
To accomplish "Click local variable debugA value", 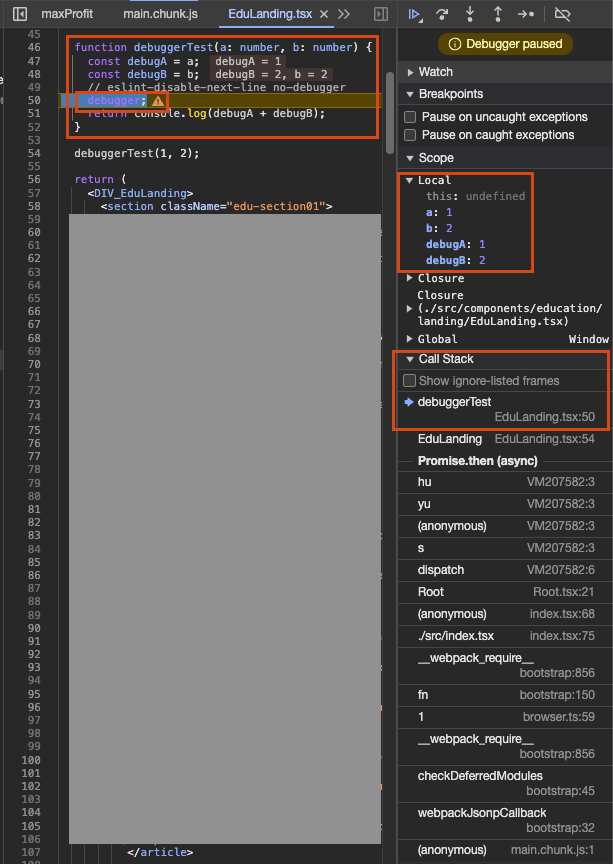I will [482, 244].
